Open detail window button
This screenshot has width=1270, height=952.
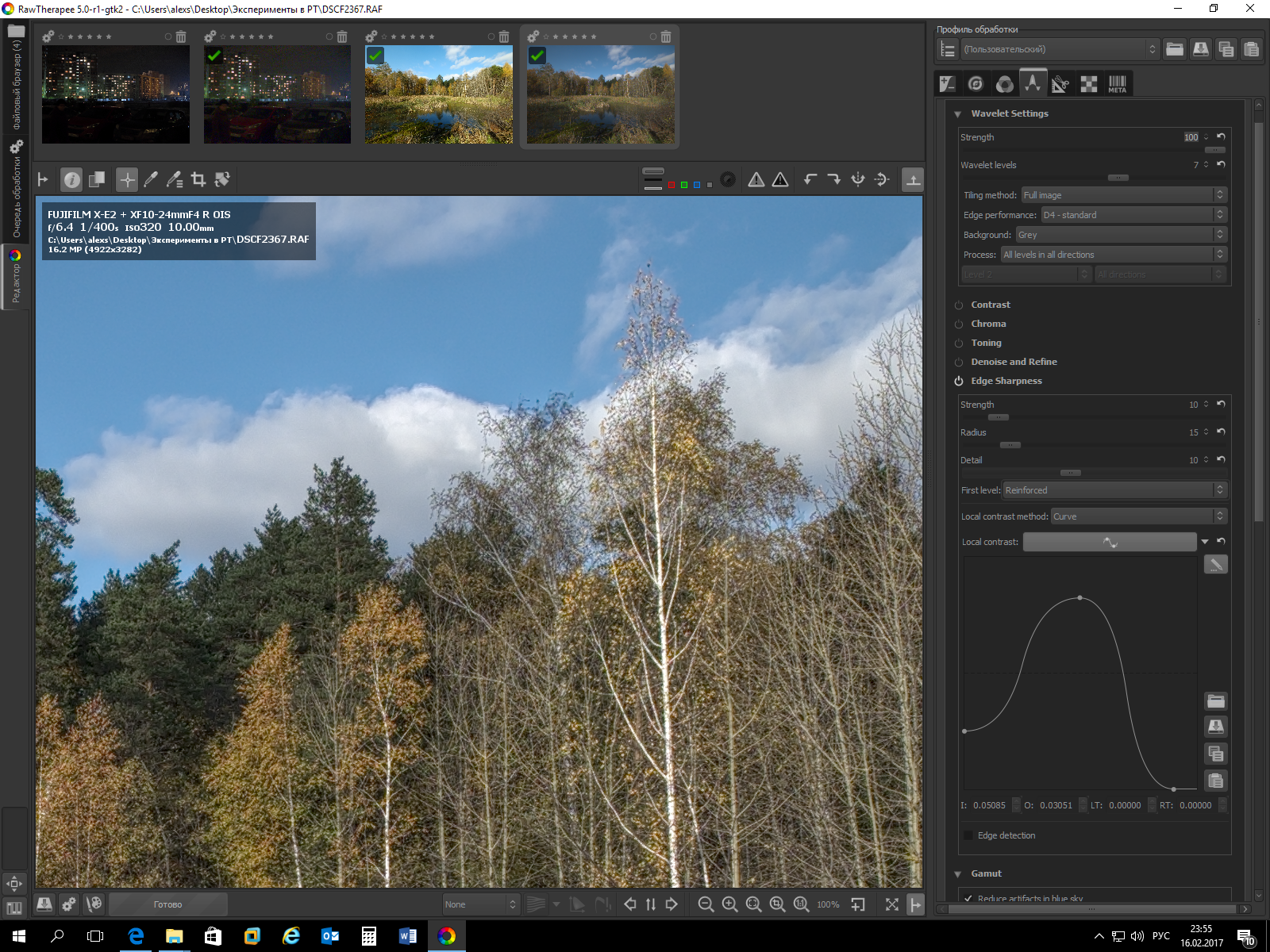[x=858, y=904]
